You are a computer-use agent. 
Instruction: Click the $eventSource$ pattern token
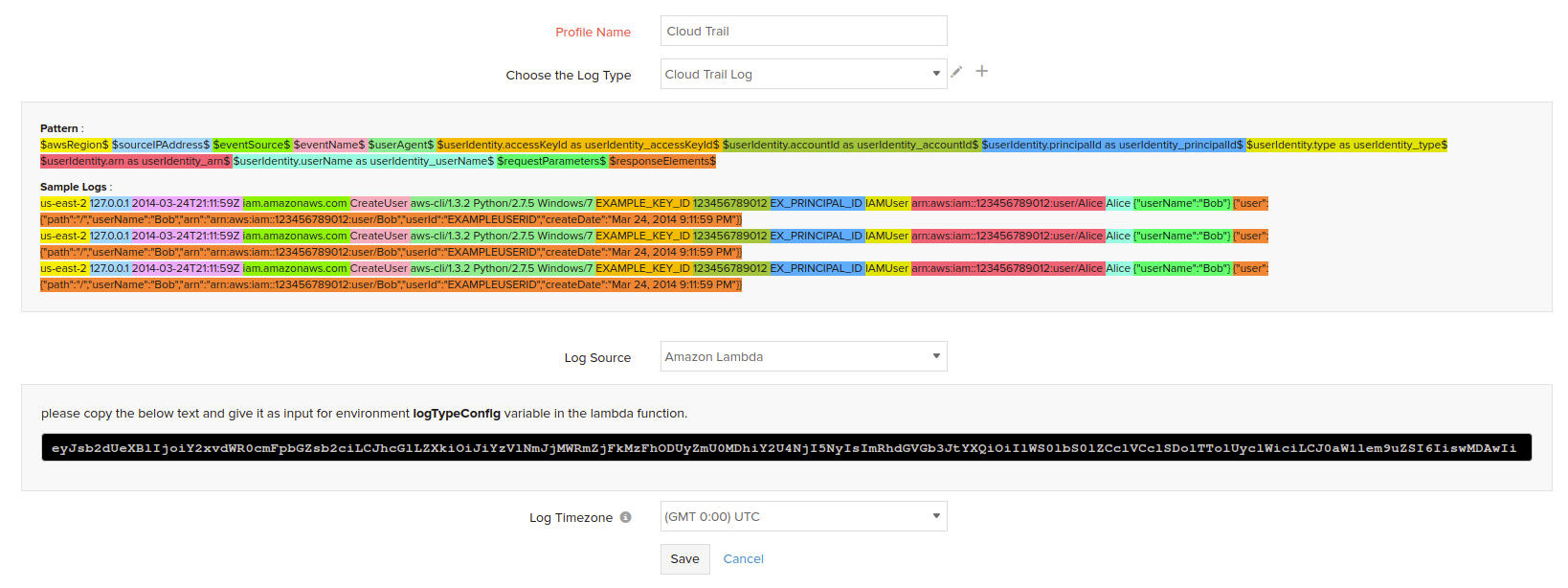point(252,145)
